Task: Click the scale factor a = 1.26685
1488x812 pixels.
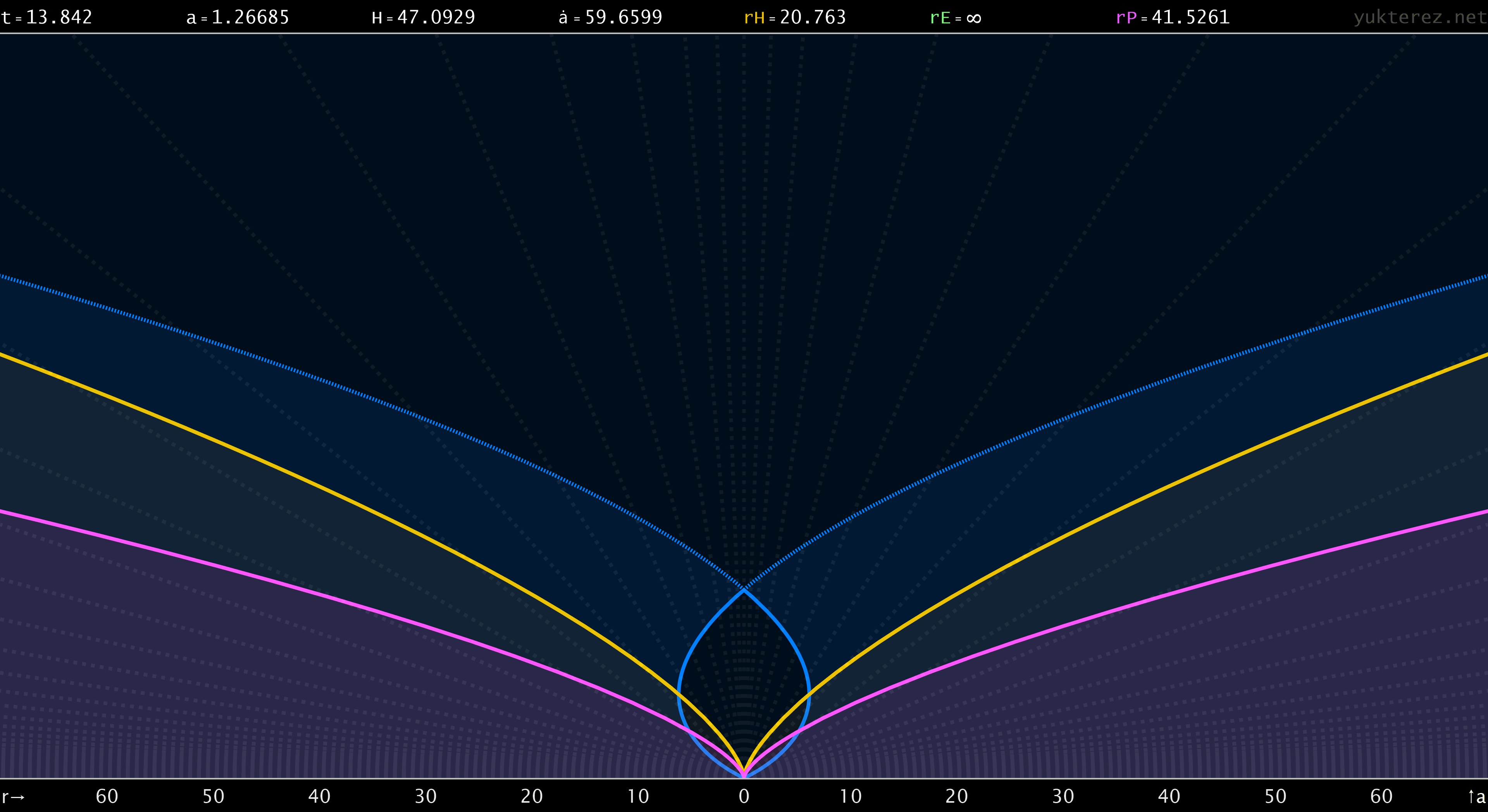Action: 238,17
